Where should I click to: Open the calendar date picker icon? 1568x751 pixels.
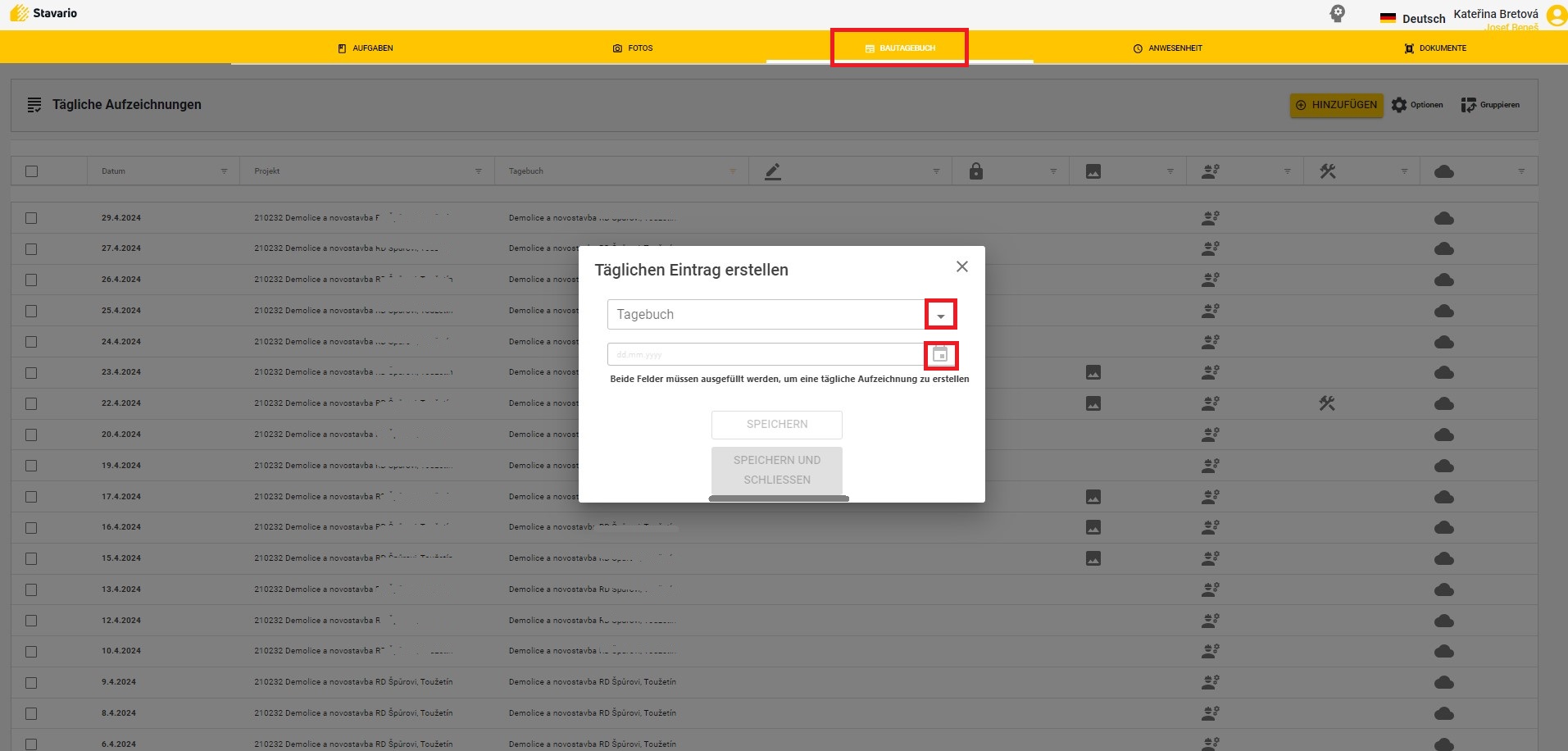(940, 355)
